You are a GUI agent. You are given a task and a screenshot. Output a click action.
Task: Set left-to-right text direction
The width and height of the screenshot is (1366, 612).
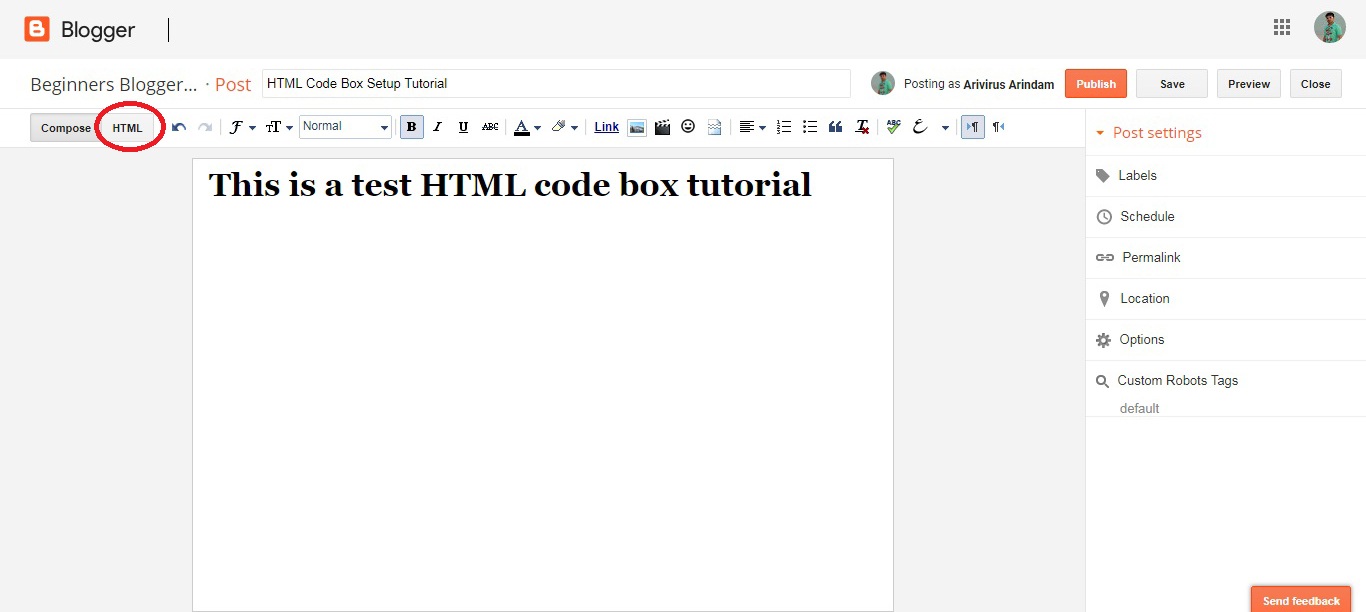[973, 127]
